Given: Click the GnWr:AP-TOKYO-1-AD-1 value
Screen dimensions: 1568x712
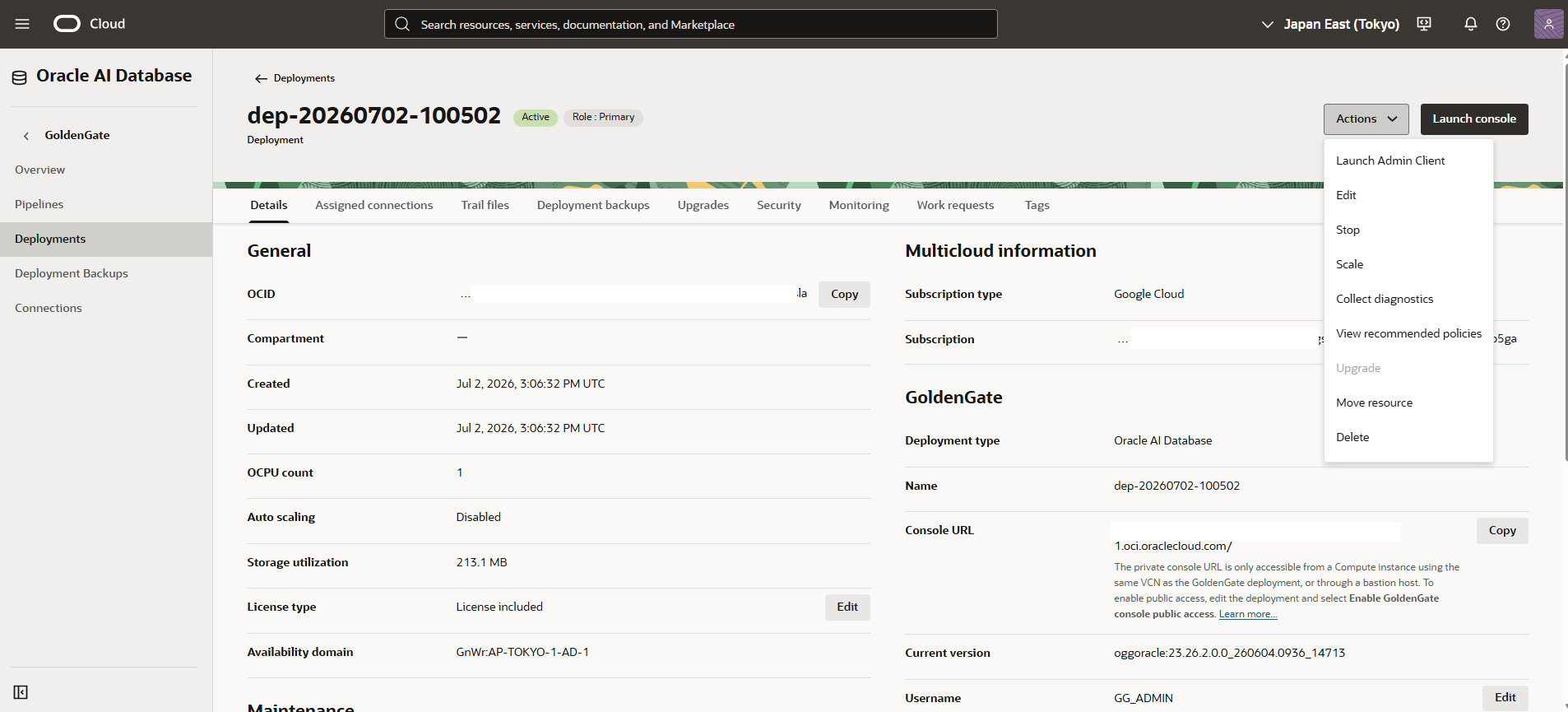Looking at the screenshot, I should coord(522,652).
